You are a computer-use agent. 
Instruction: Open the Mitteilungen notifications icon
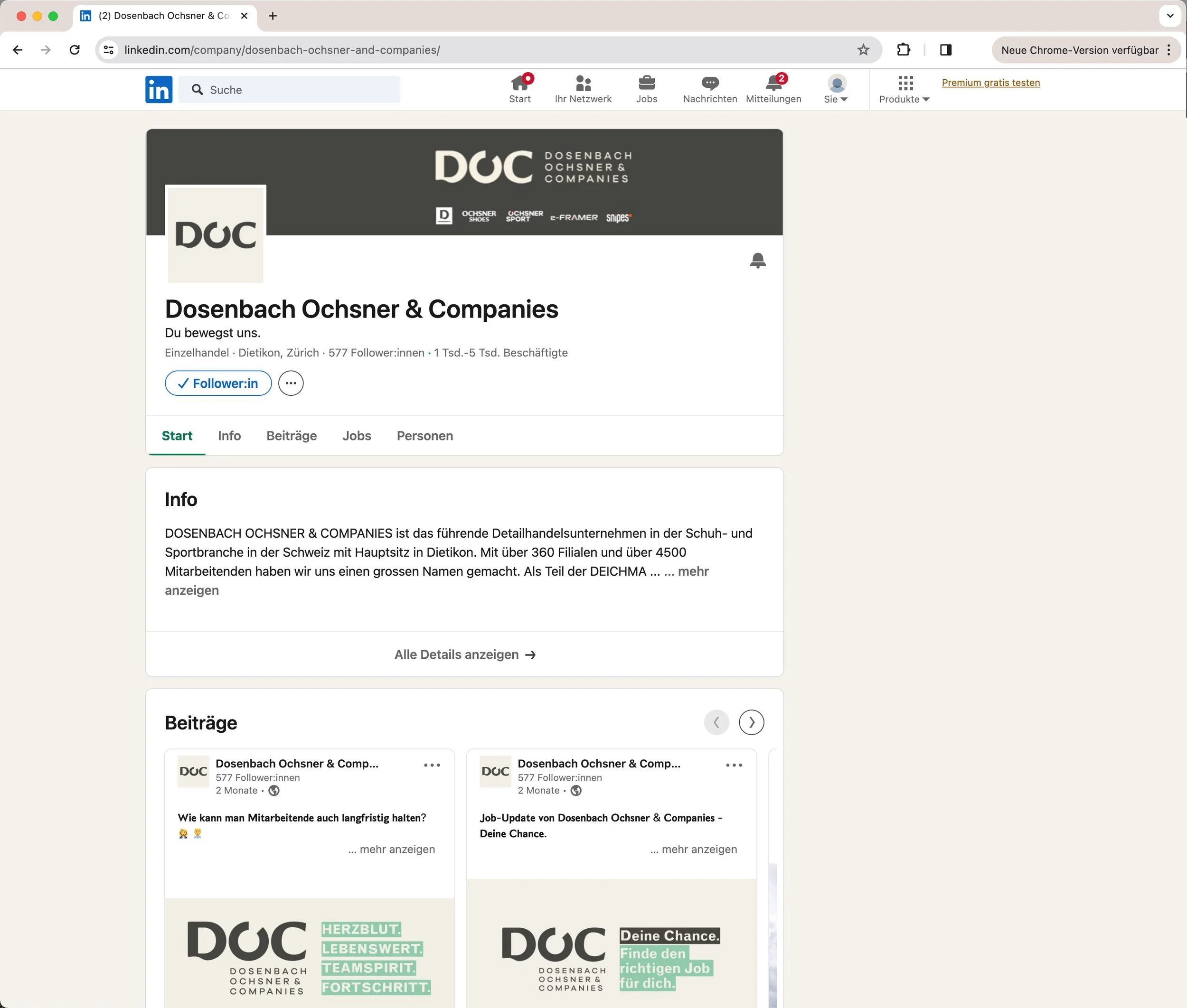(x=773, y=84)
